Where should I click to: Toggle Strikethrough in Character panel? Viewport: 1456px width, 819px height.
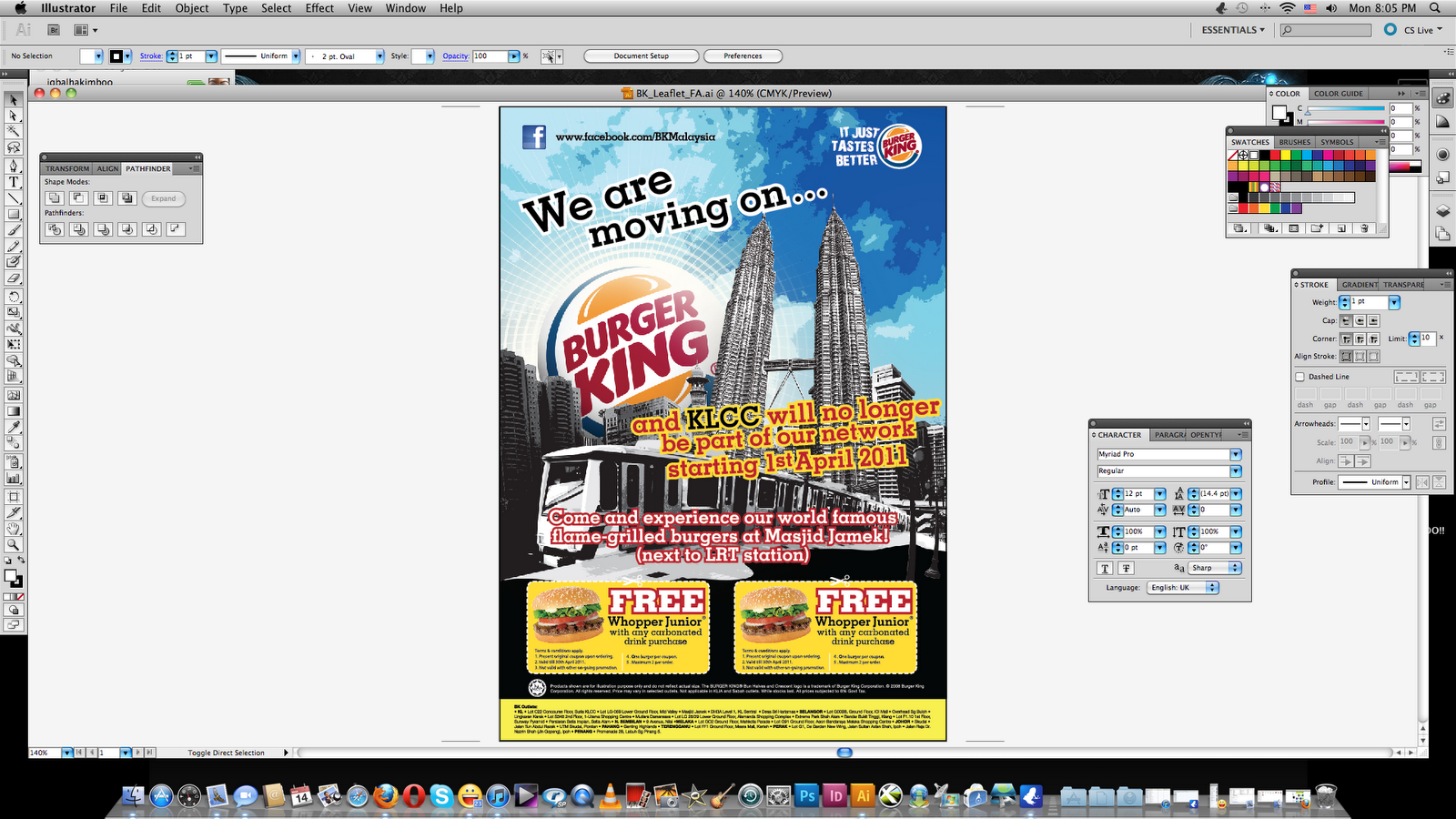[x=1126, y=568]
